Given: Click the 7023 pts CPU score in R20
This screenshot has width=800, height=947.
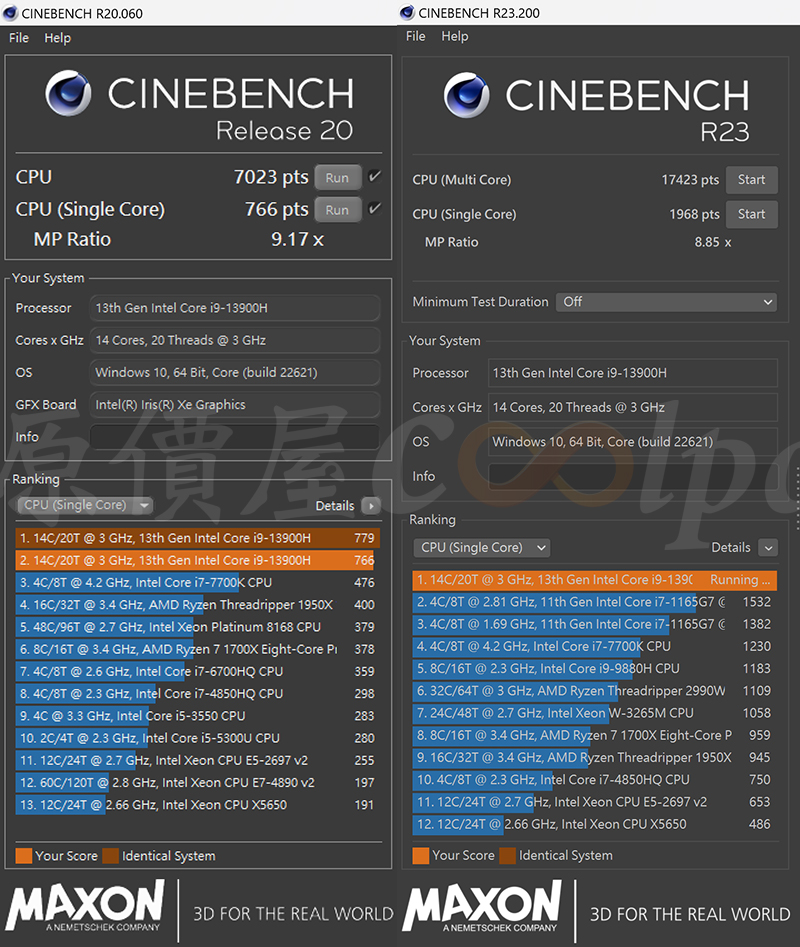Looking at the screenshot, I should 271,177.
